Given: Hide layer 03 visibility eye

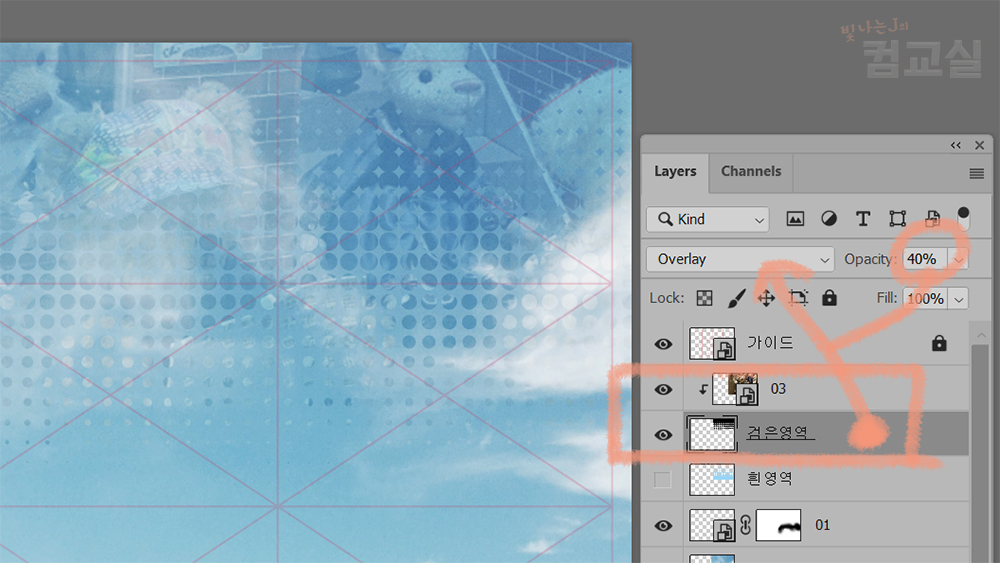Looking at the screenshot, I should click(663, 390).
